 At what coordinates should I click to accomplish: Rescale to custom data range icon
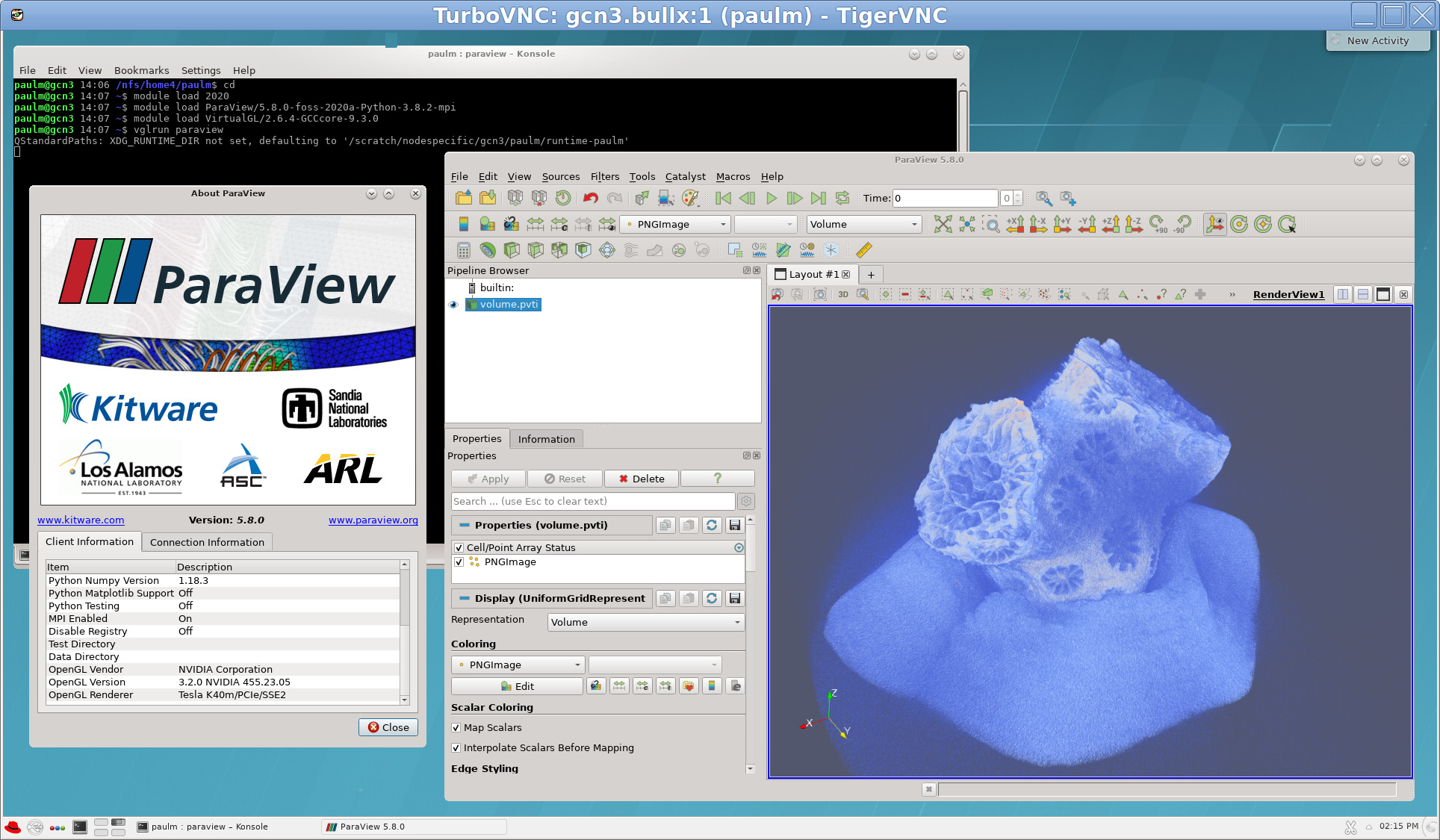(x=559, y=224)
